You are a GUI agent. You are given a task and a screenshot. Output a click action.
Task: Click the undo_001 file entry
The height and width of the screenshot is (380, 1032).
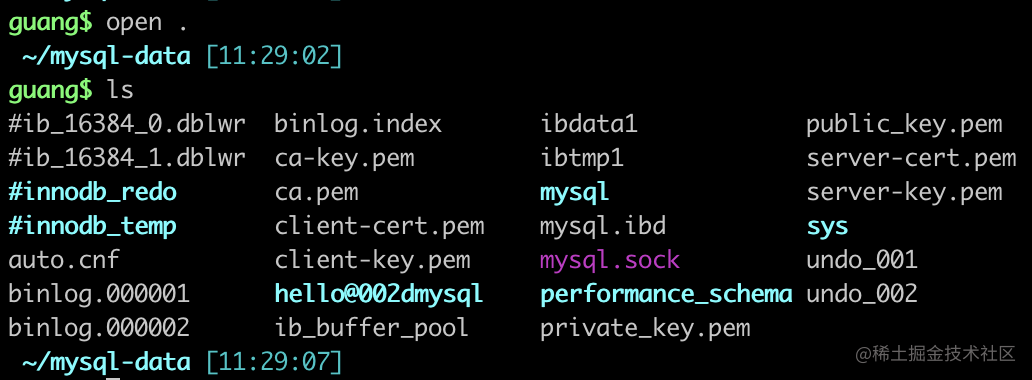click(x=862, y=261)
